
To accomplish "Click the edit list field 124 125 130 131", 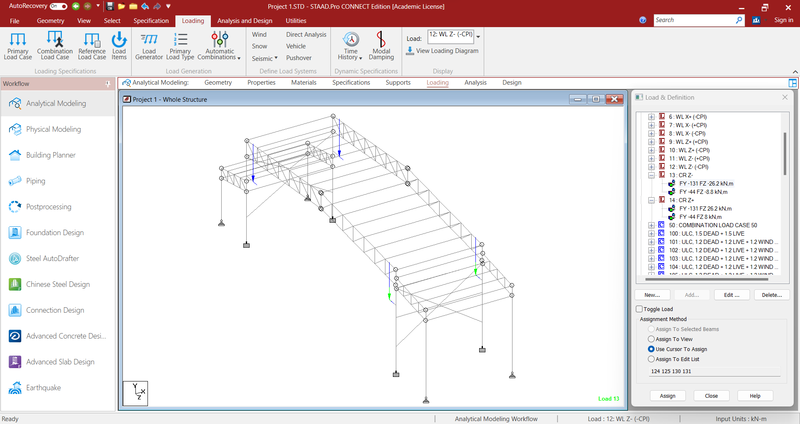I will point(714,371).
